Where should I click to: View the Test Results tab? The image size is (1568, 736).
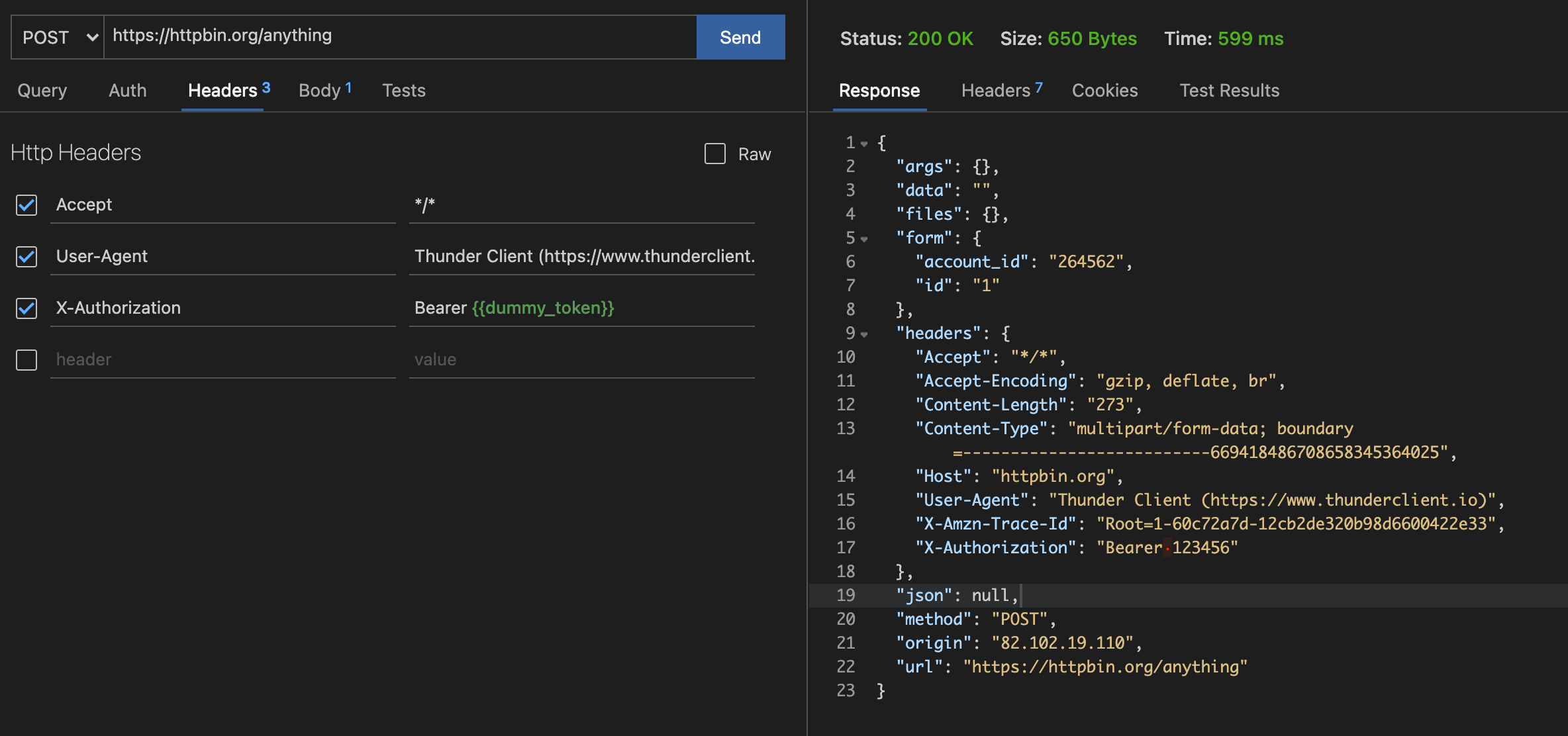click(x=1228, y=91)
